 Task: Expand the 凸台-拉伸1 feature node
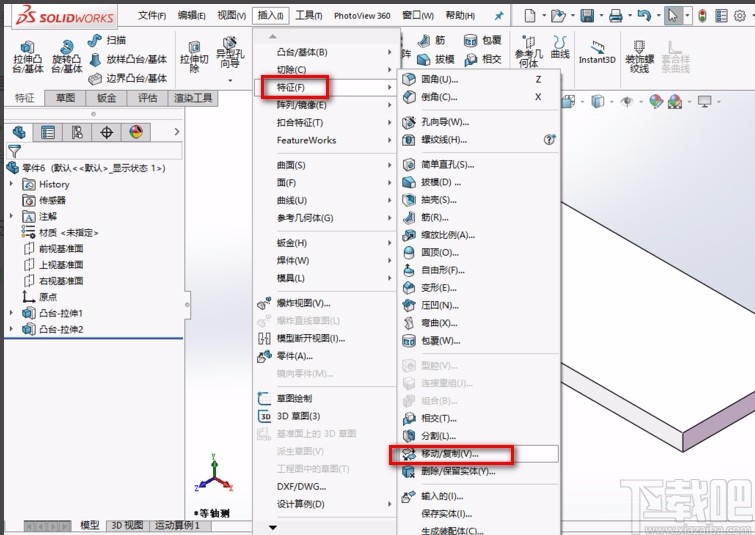pyautogui.click(x=11, y=313)
